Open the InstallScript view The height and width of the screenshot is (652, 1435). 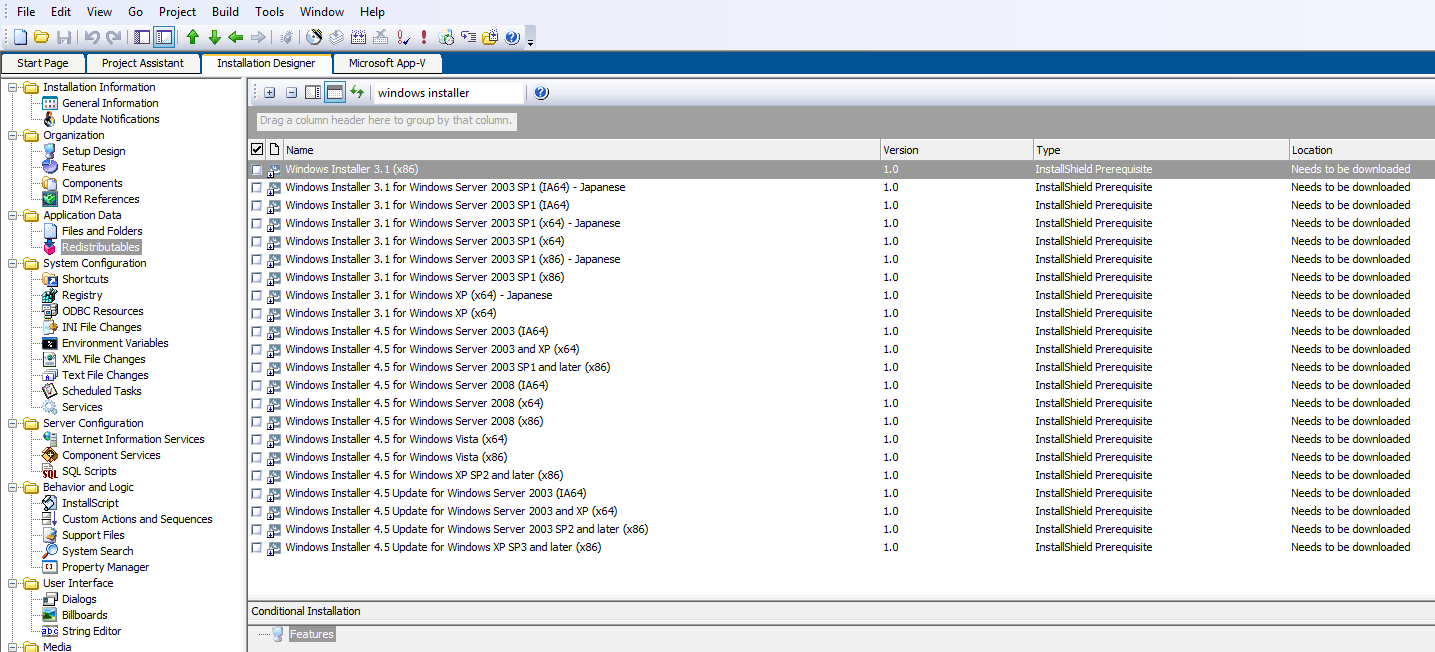pyautogui.click(x=90, y=503)
